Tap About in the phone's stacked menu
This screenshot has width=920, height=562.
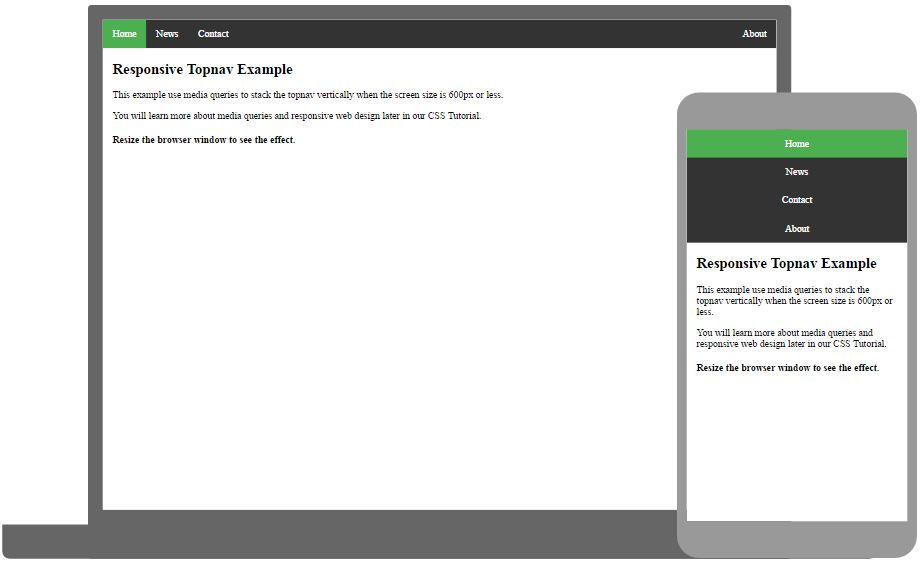point(796,229)
